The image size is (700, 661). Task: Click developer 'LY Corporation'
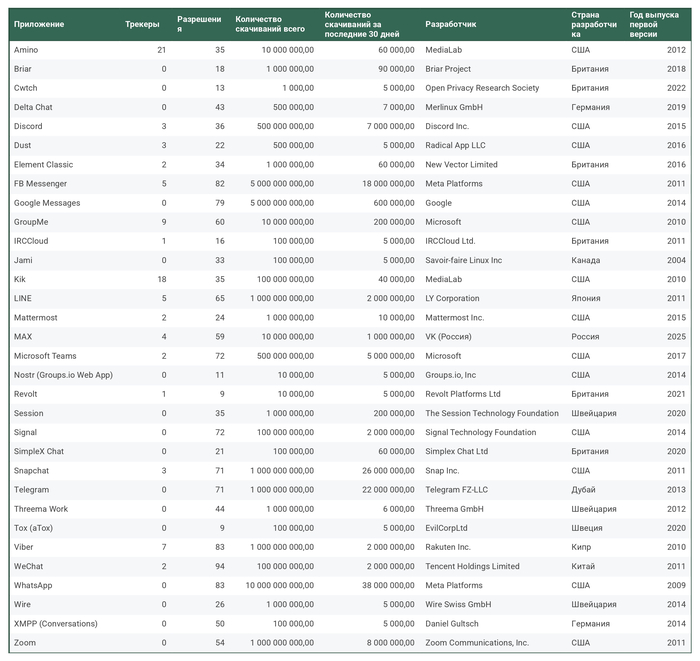[452, 299]
